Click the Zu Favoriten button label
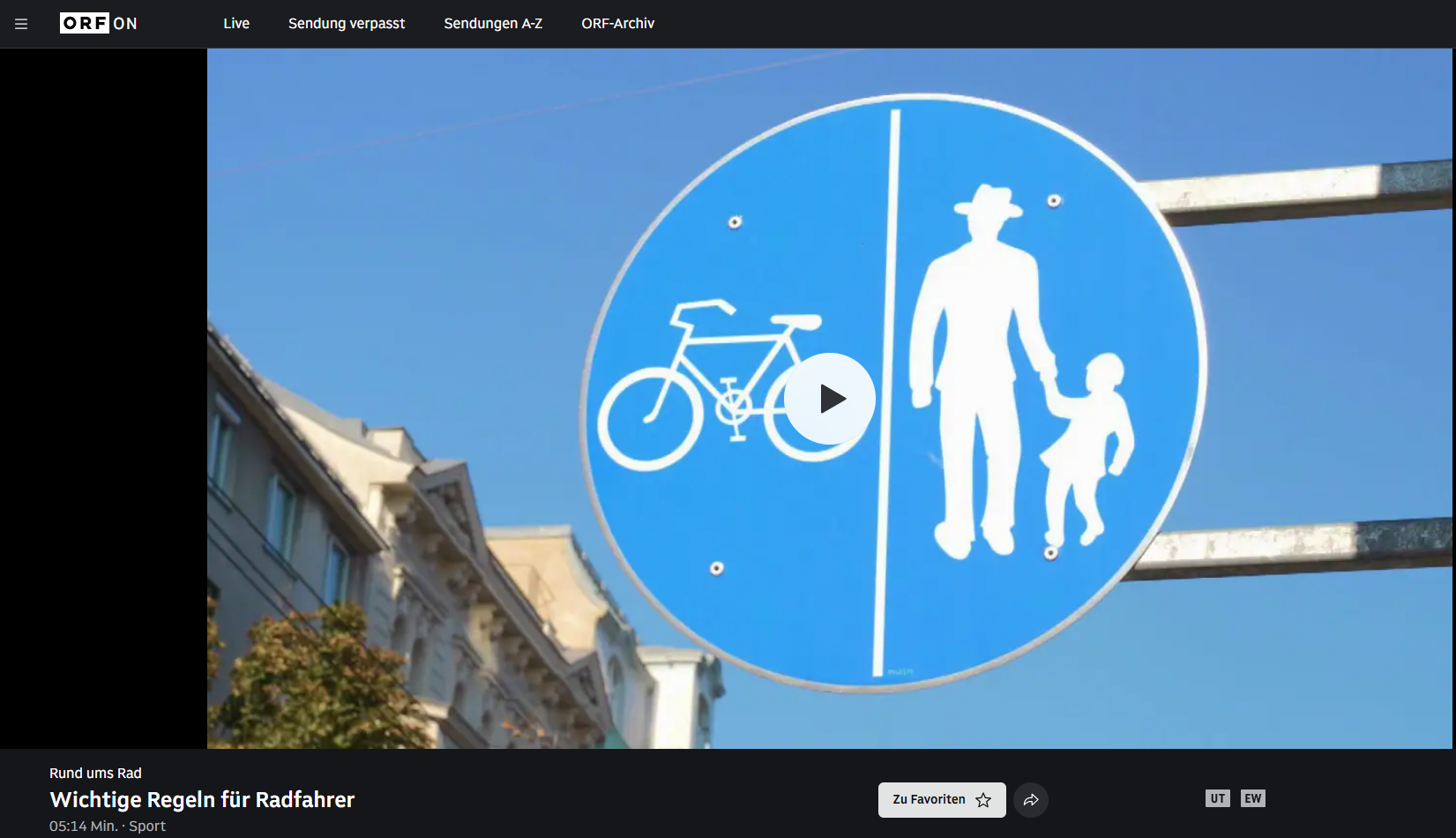This screenshot has width=1456, height=838. [929, 799]
